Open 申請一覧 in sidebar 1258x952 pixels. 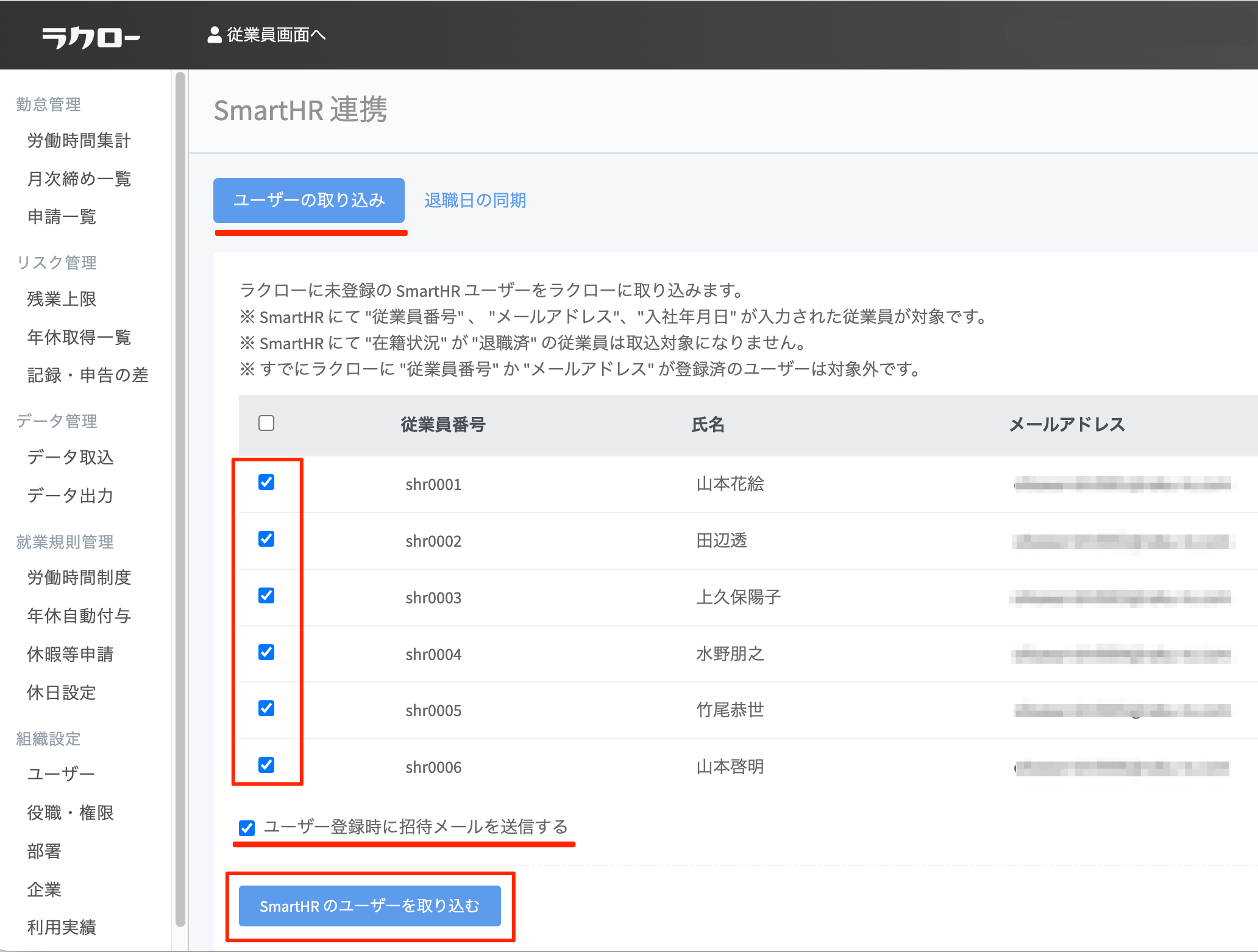point(62,217)
